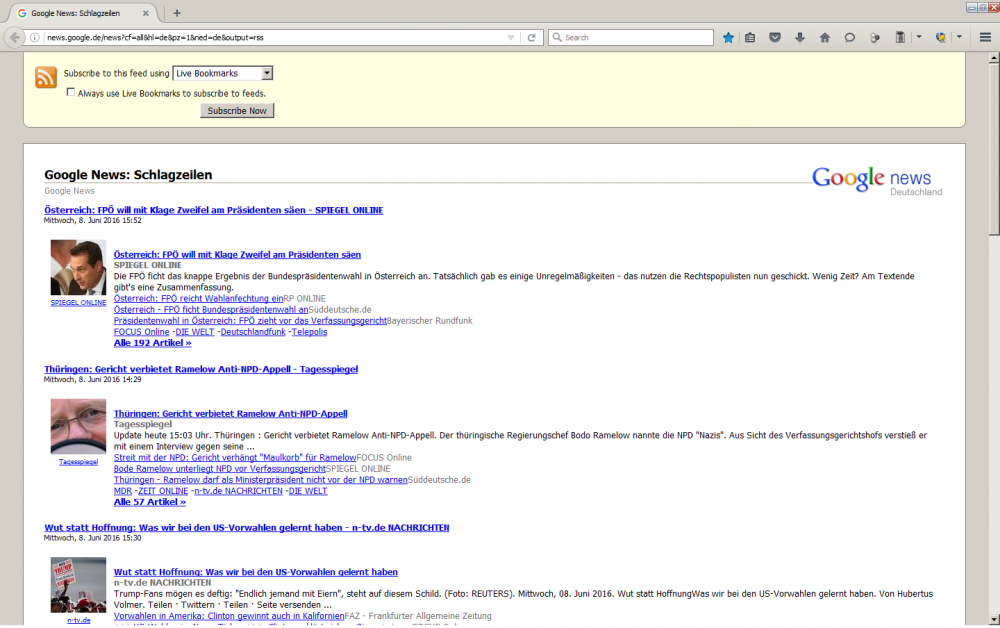1000x628 pixels.
Task: Click the Ramelow article thumbnail
Action: (78, 427)
